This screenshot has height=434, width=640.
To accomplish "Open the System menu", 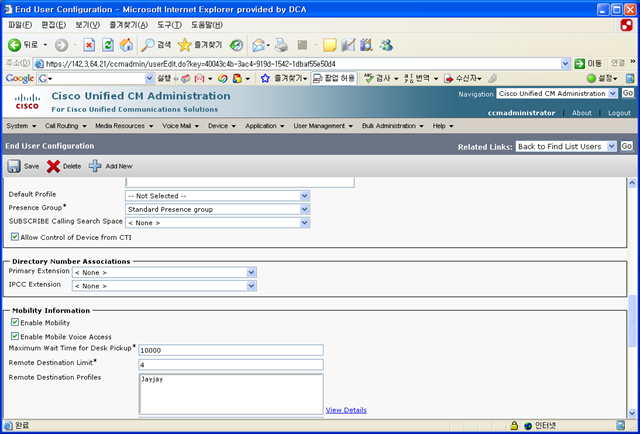I will 21,126.
